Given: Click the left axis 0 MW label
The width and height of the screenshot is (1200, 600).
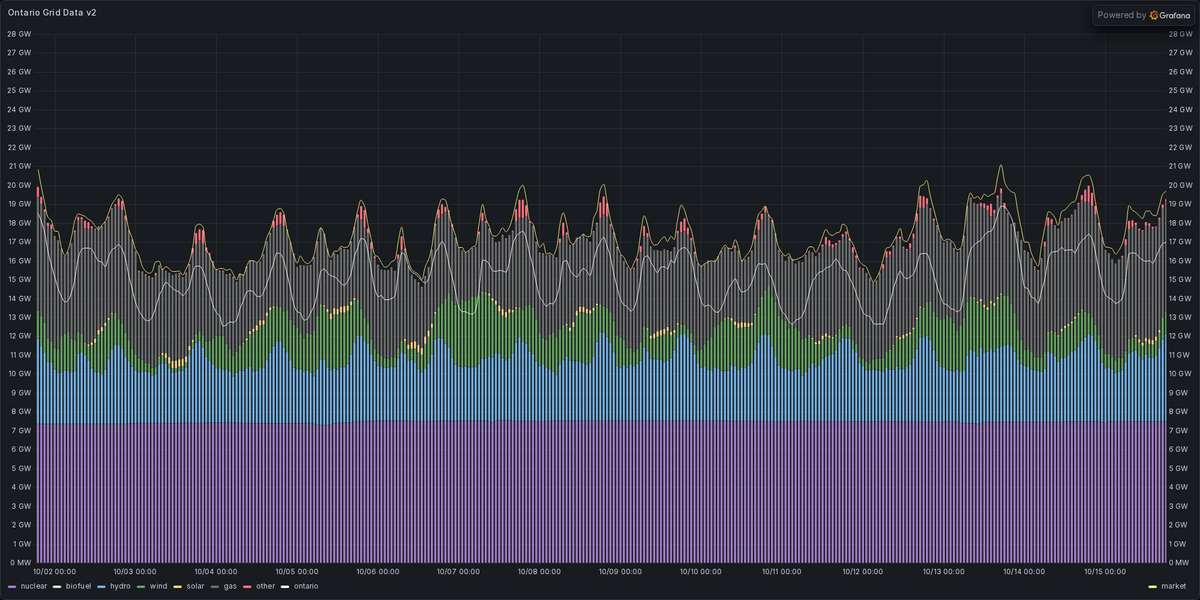Looking at the screenshot, I should click(20, 563).
